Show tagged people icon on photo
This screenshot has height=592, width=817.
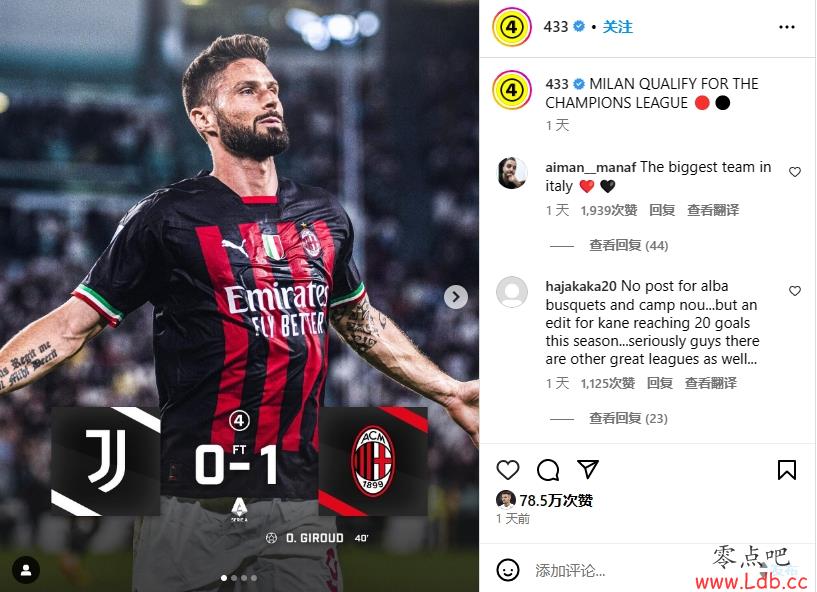[x=26, y=570]
